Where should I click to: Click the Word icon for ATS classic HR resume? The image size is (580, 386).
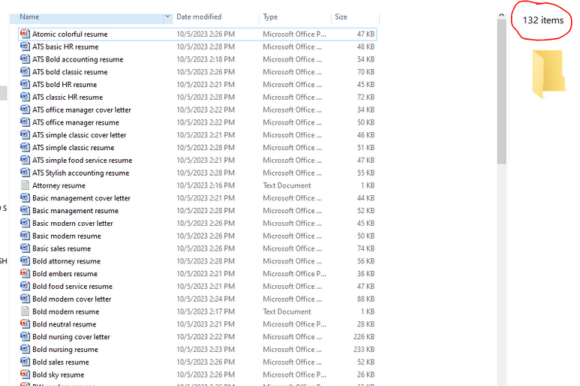pos(25,97)
